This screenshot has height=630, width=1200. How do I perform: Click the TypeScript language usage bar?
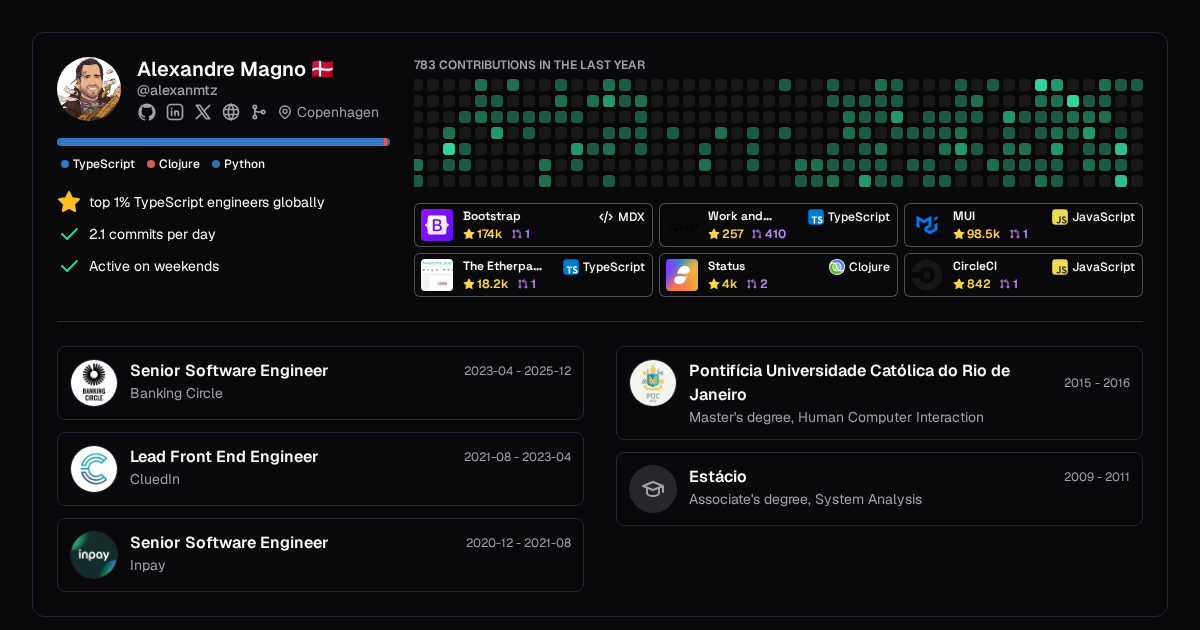(x=220, y=142)
